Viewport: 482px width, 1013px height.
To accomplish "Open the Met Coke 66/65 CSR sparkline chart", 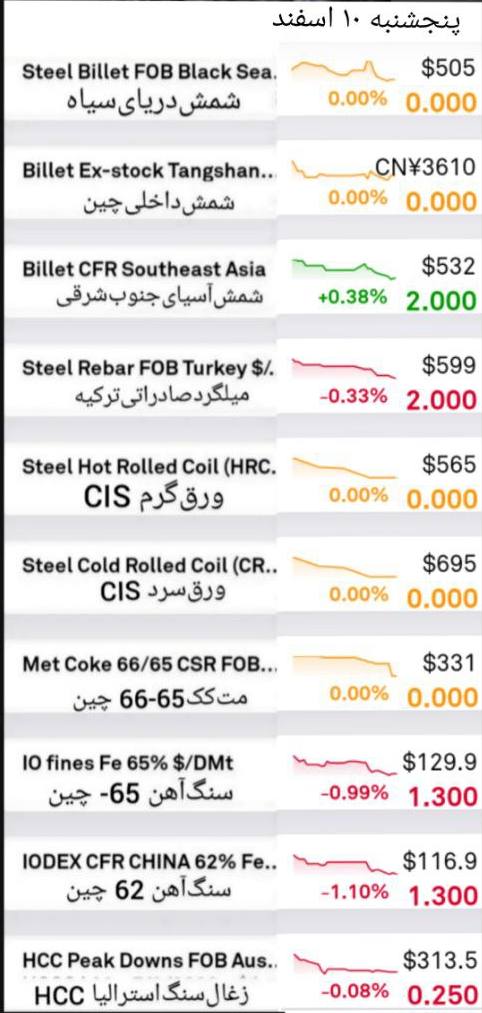I will [342, 665].
